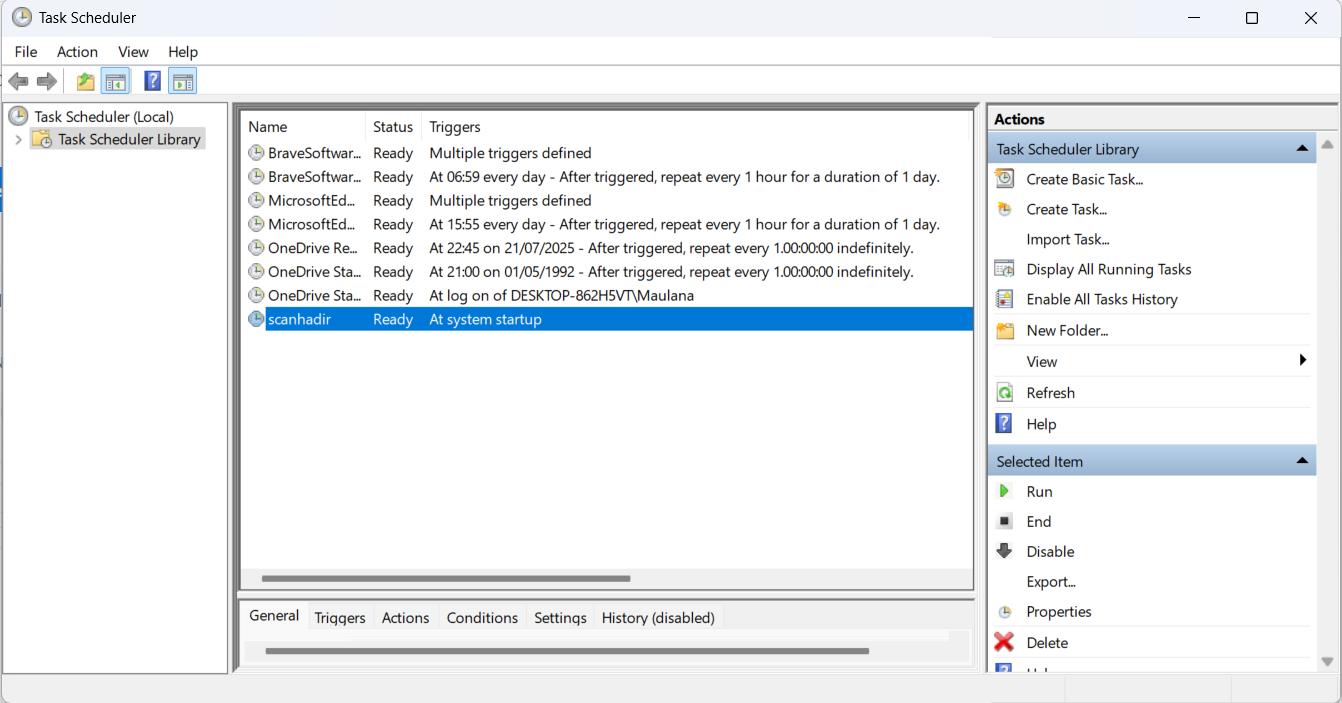Screen dimensions: 1342x703
Task: Toggle the Show/Hide Action Pane toolbar icon
Action: 183,81
